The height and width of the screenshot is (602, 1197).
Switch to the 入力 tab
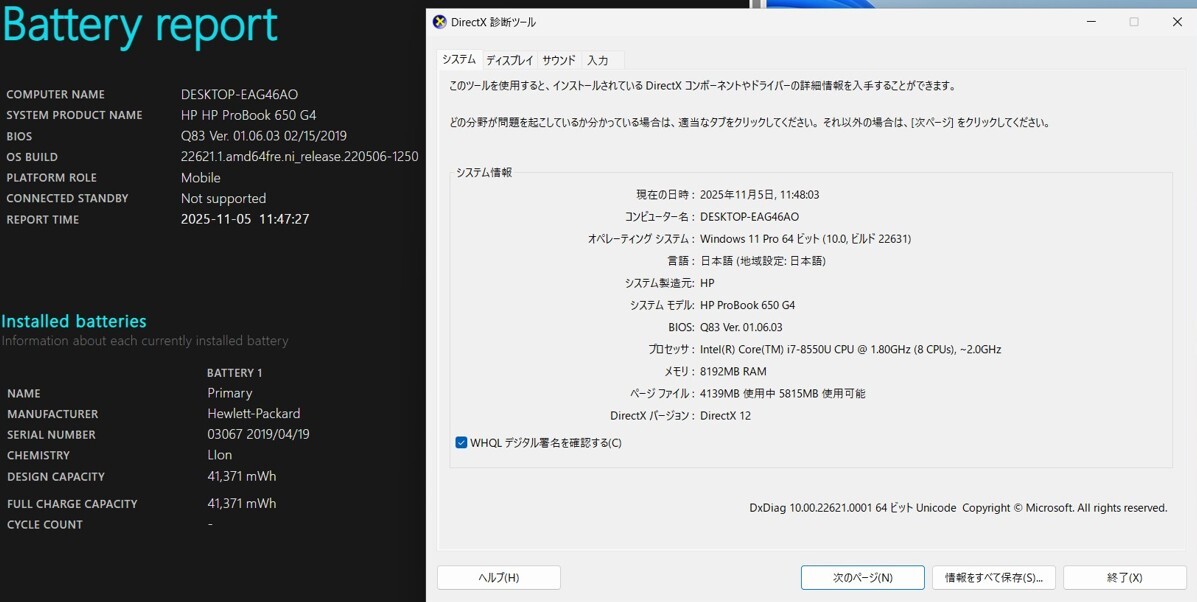598,60
